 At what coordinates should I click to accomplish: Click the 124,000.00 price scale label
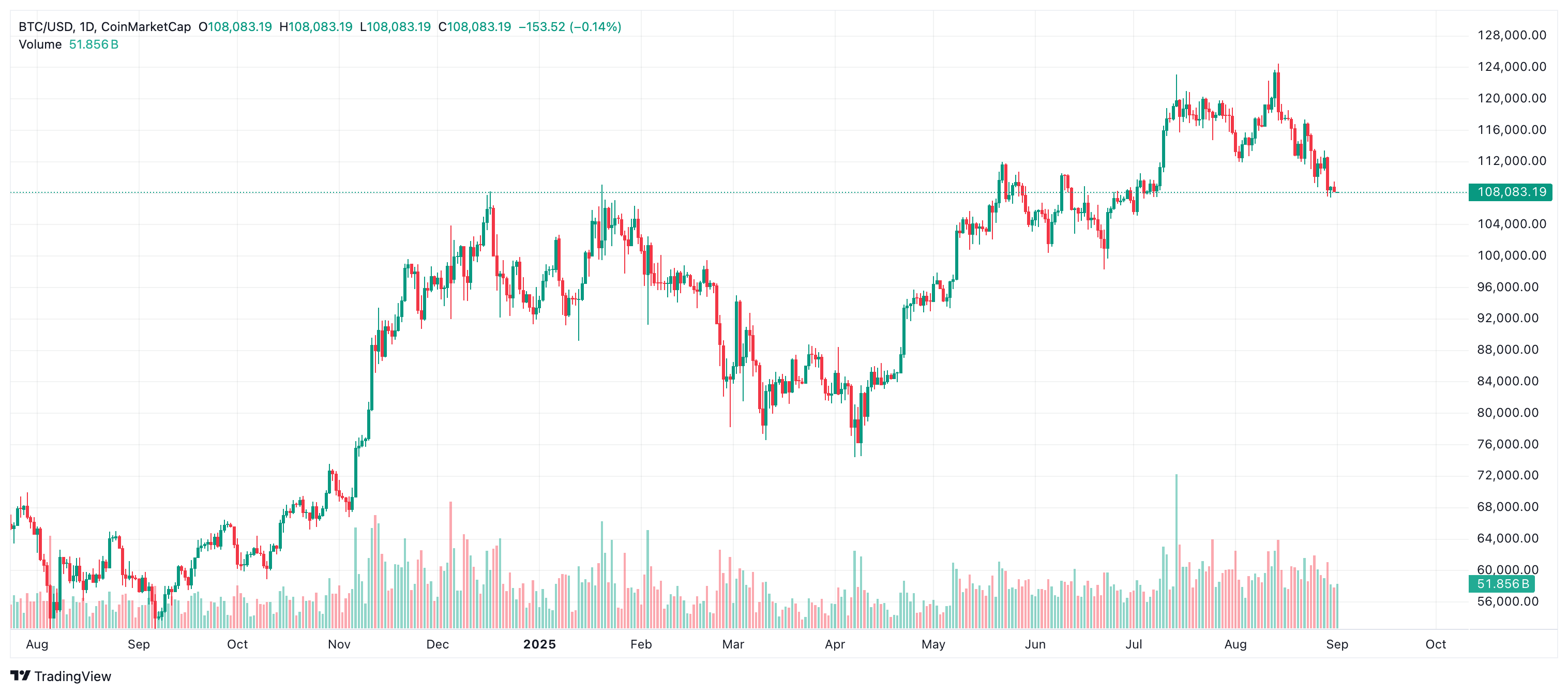click(1512, 66)
